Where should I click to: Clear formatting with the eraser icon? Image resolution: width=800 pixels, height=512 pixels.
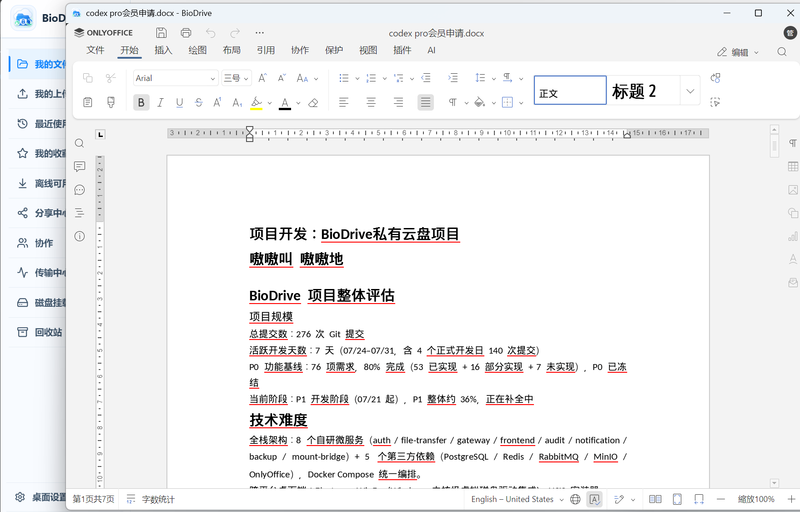313,103
